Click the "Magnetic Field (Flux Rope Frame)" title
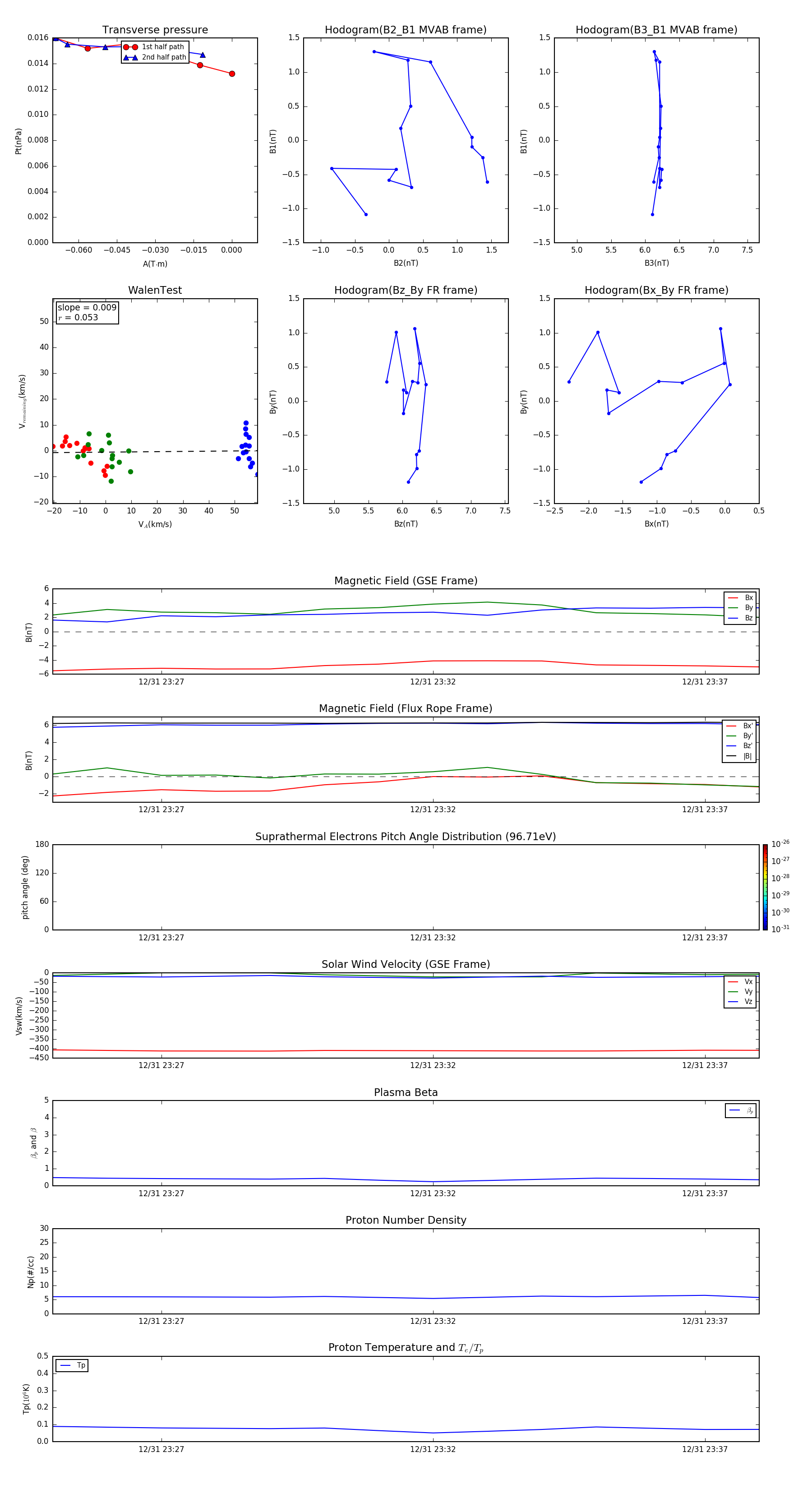This screenshot has width=812, height=1489. coord(406,709)
